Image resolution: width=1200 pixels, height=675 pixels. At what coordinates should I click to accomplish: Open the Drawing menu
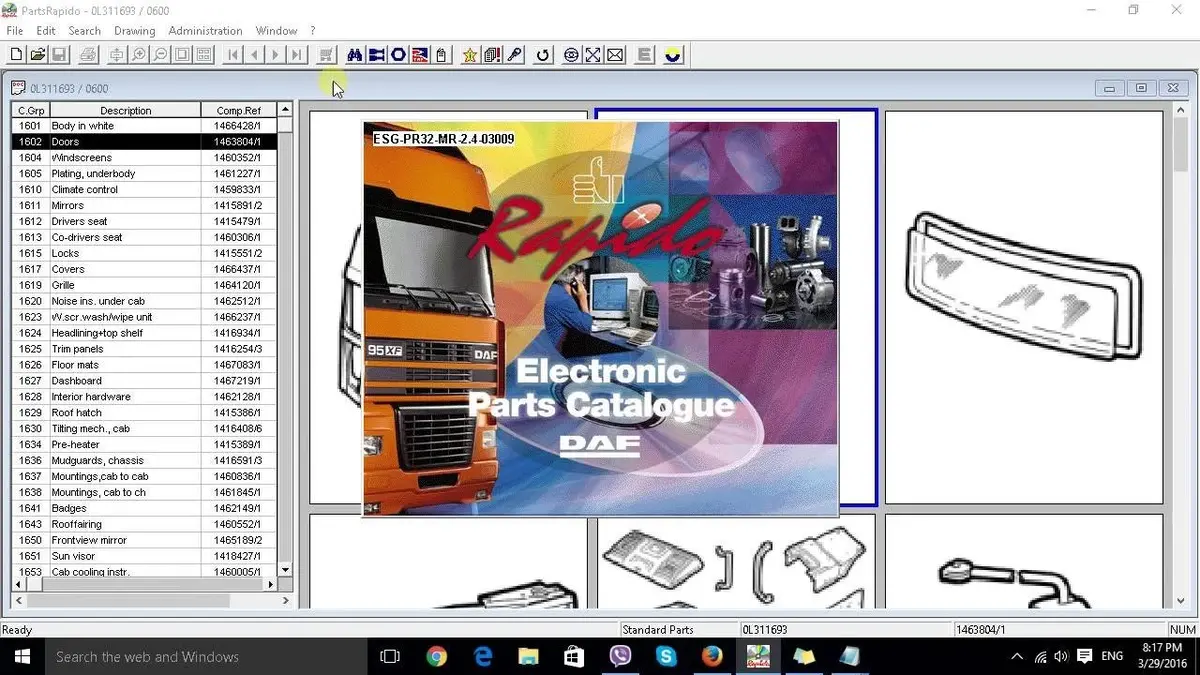[134, 31]
